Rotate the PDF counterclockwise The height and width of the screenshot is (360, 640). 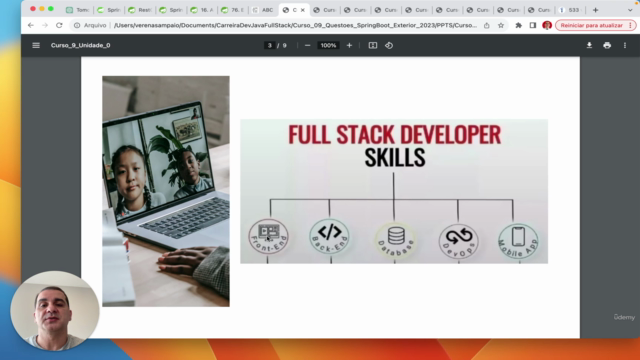point(389,45)
